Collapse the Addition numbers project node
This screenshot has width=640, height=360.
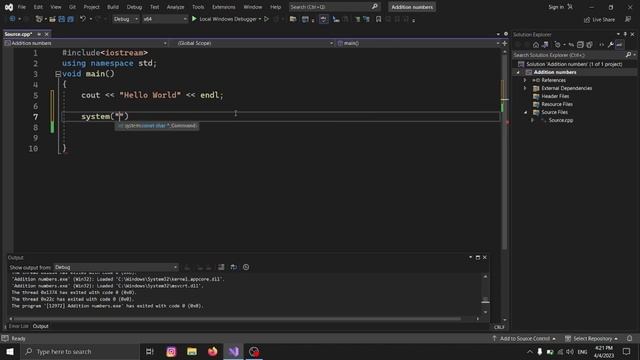tap(518, 72)
